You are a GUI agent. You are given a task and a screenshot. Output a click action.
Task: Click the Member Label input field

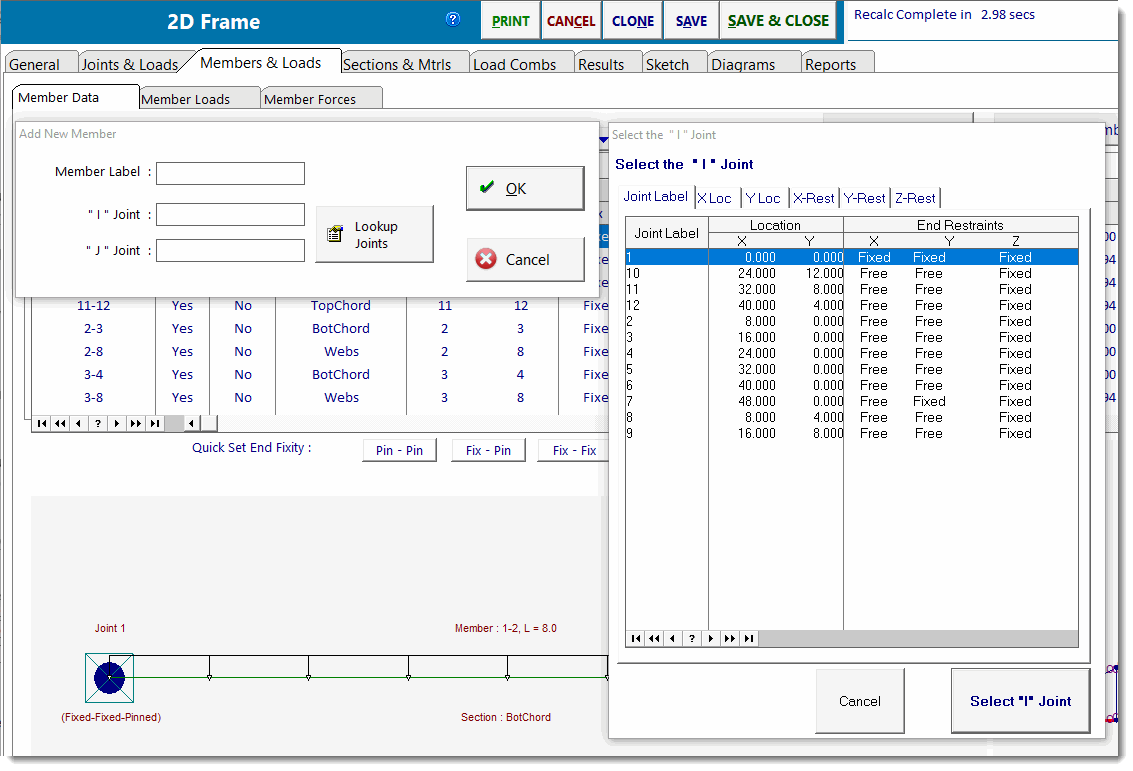[x=230, y=174]
